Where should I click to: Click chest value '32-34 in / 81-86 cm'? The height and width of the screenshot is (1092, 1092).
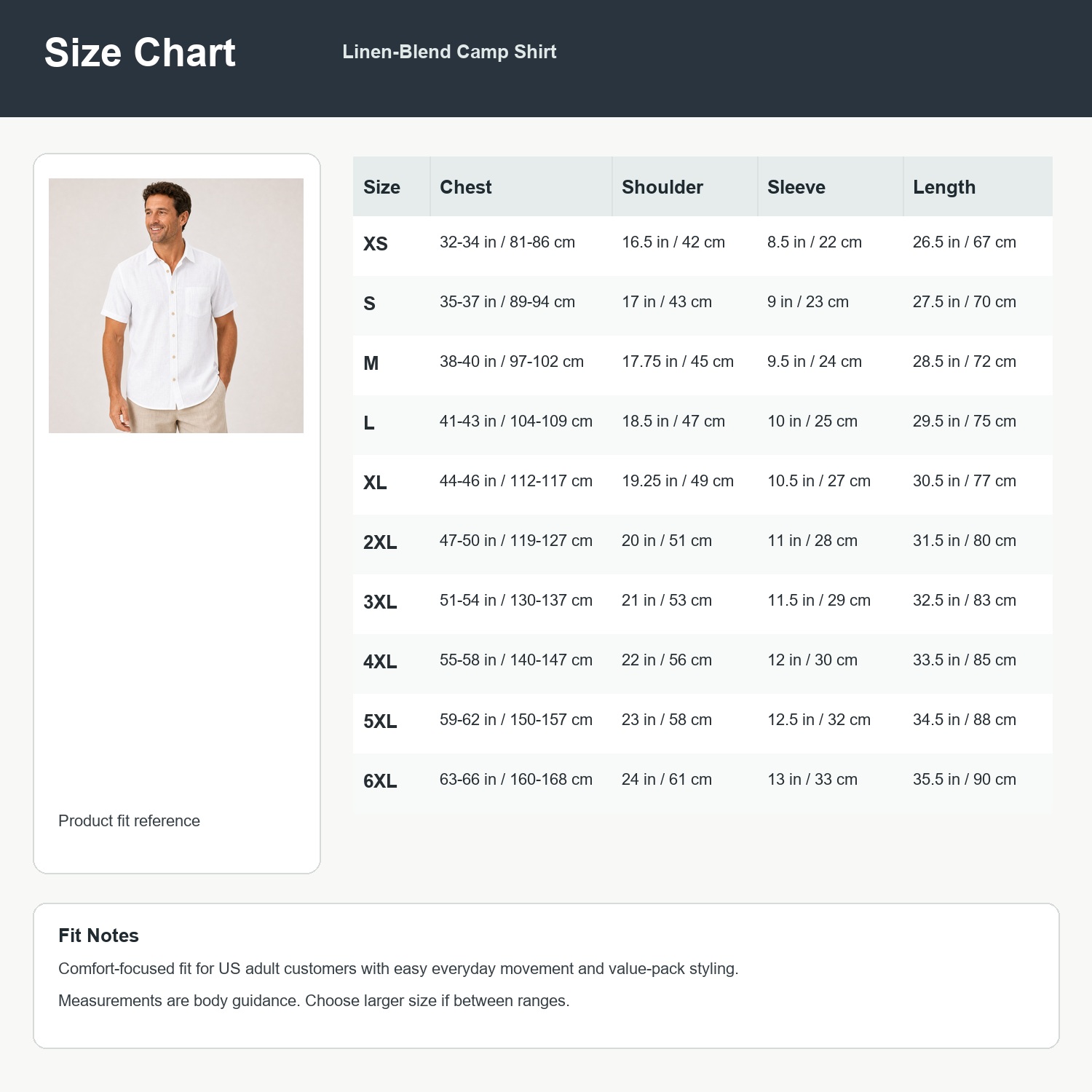coord(507,242)
